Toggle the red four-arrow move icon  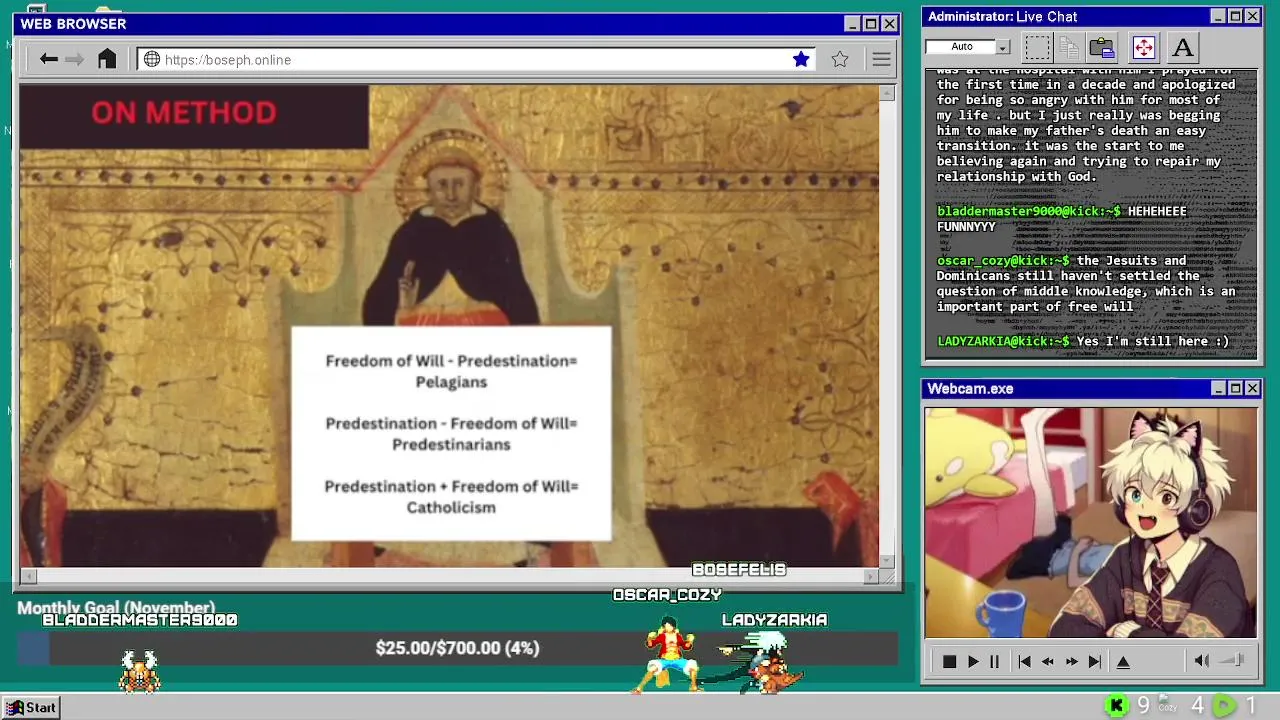pos(1144,47)
